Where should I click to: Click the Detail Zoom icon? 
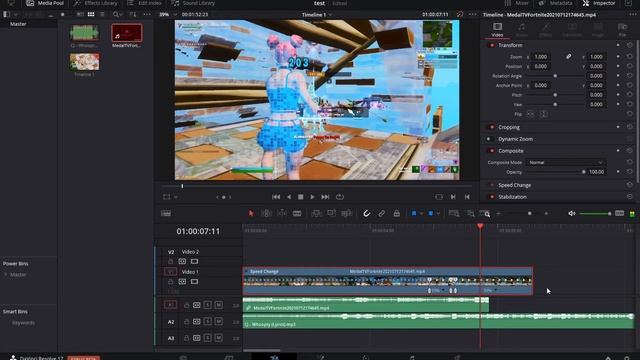(470, 213)
